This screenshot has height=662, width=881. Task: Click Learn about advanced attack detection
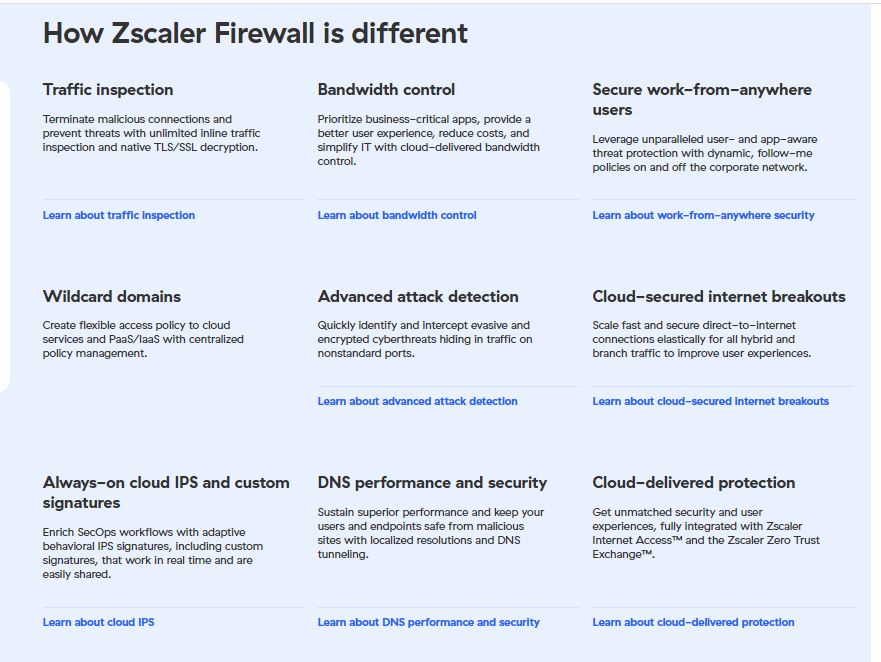pyautogui.click(x=417, y=401)
